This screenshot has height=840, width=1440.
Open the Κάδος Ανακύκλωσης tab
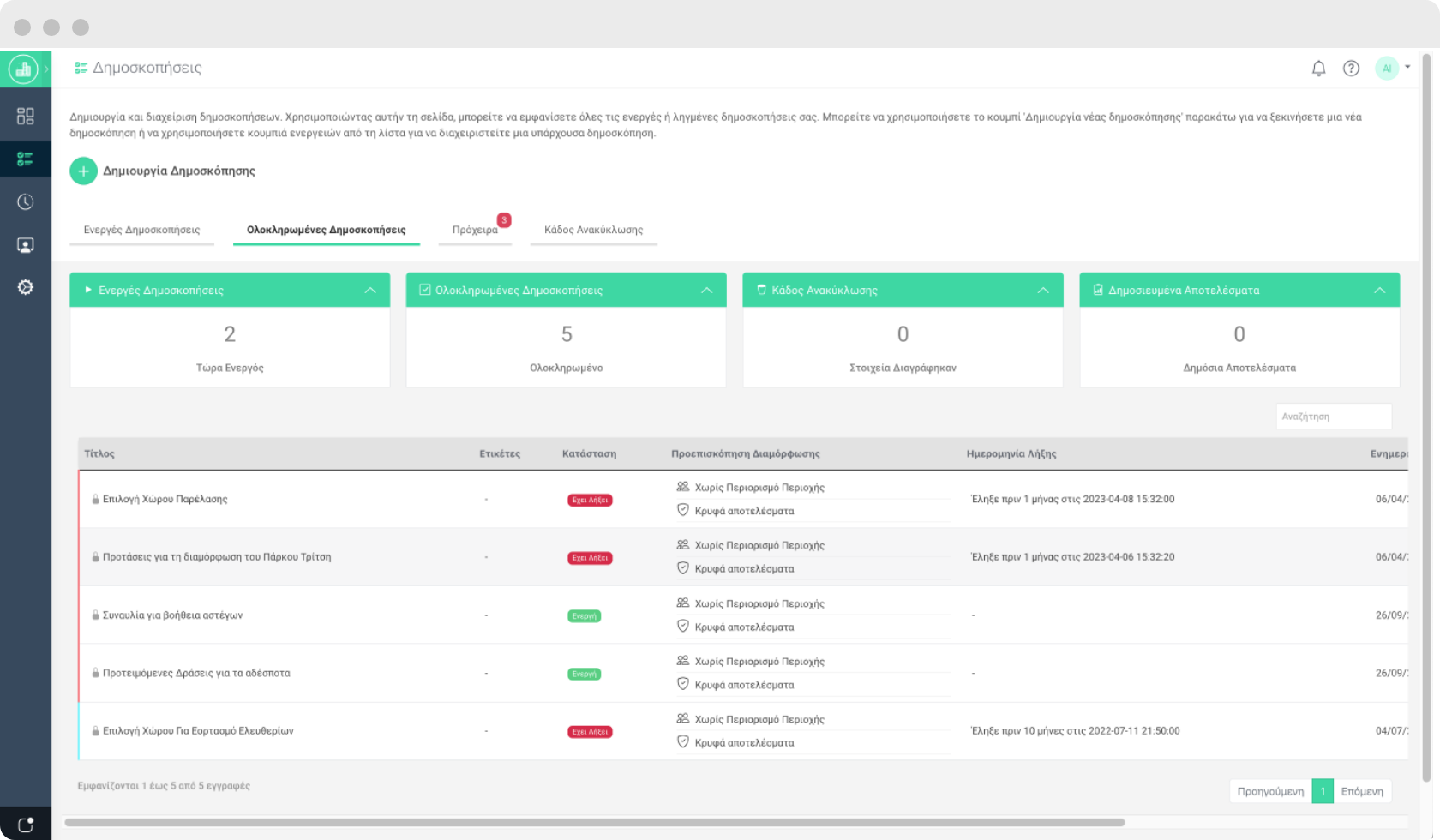[593, 230]
